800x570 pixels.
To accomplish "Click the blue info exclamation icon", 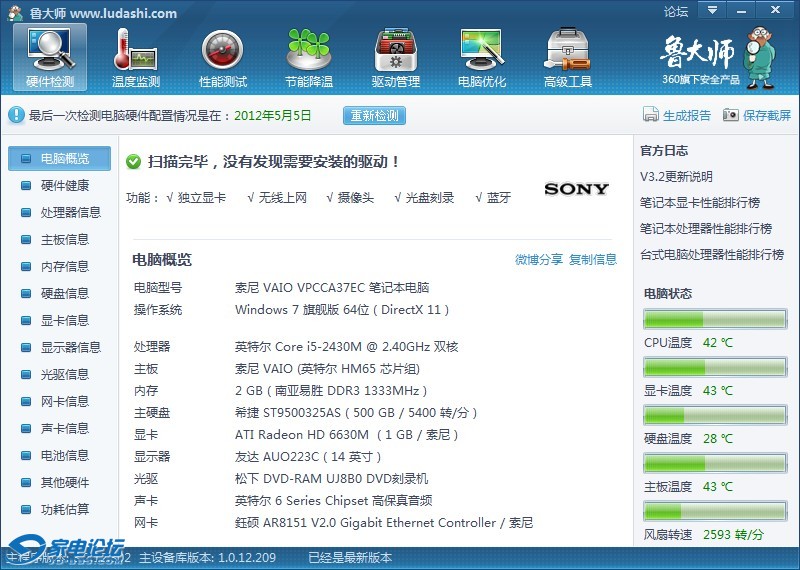I will 16,115.
